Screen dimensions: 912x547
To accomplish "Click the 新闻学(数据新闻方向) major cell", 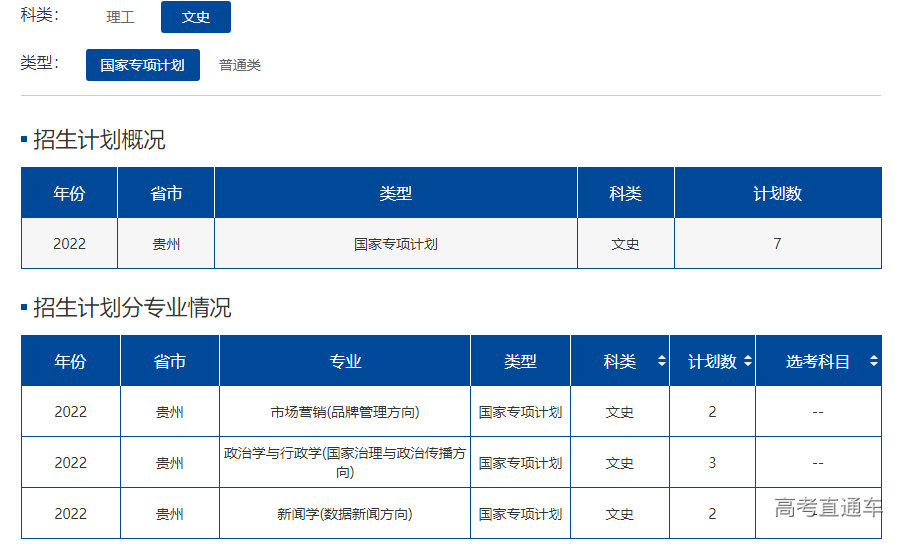I will [x=345, y=514].
